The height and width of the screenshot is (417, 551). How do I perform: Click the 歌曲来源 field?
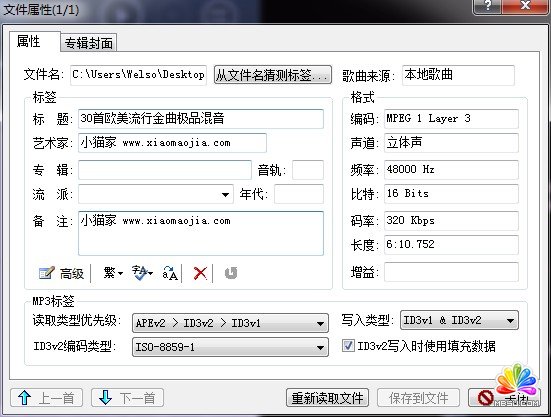458,75
